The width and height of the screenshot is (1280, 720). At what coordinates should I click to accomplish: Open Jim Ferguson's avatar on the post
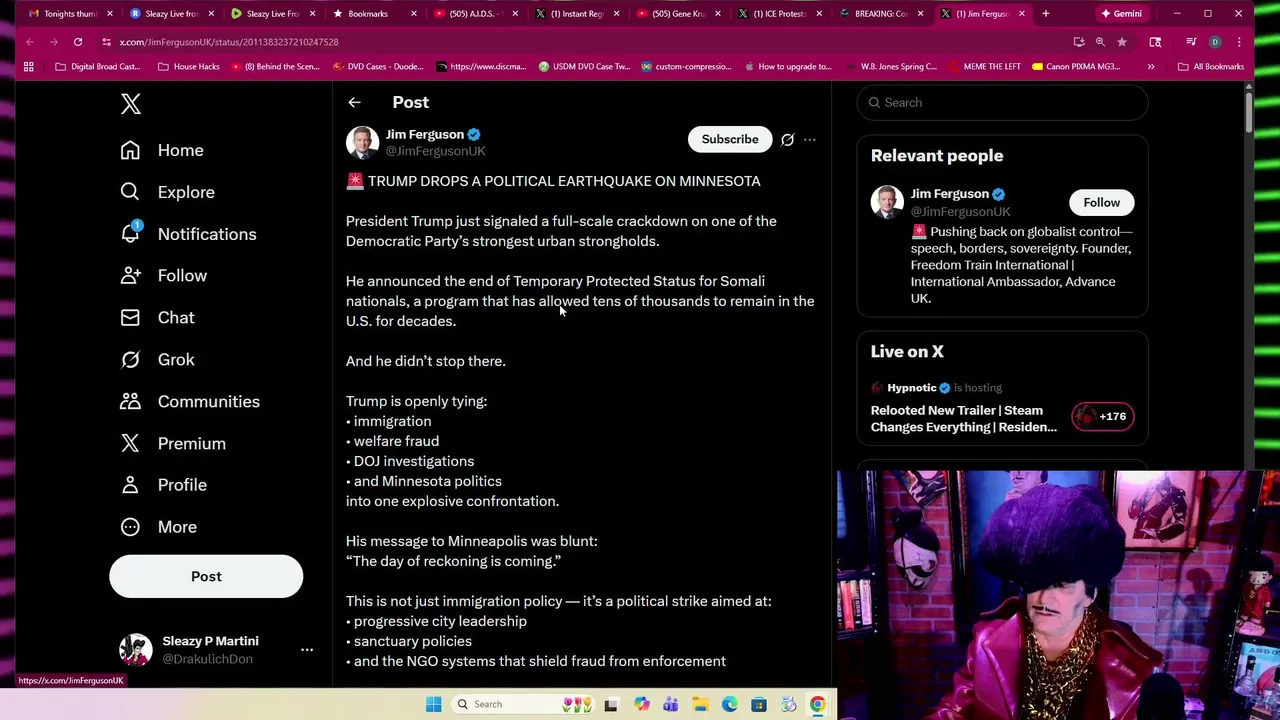pos(362,142)
